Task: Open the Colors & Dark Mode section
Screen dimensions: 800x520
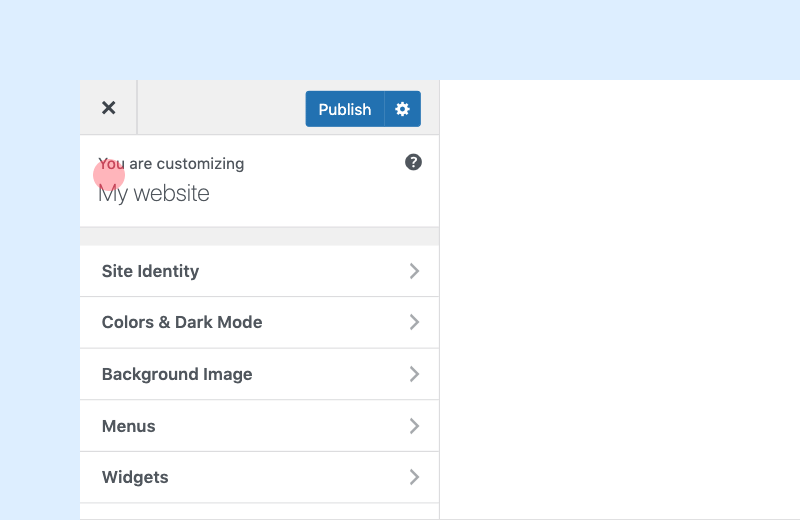Action: tap(260, 323)
